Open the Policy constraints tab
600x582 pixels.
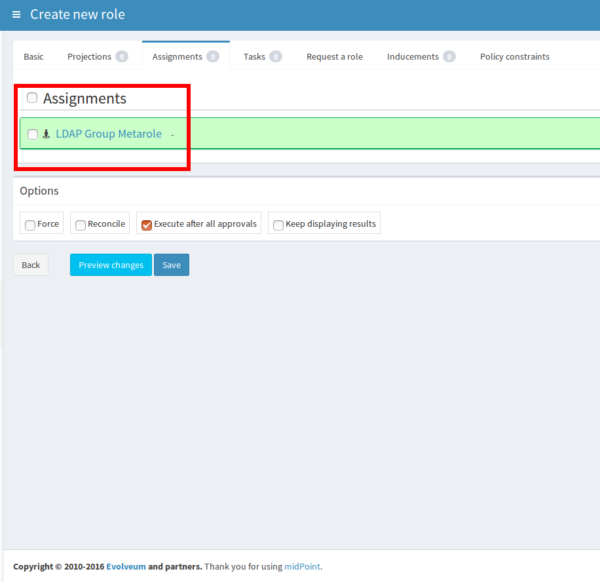[515, 57]
